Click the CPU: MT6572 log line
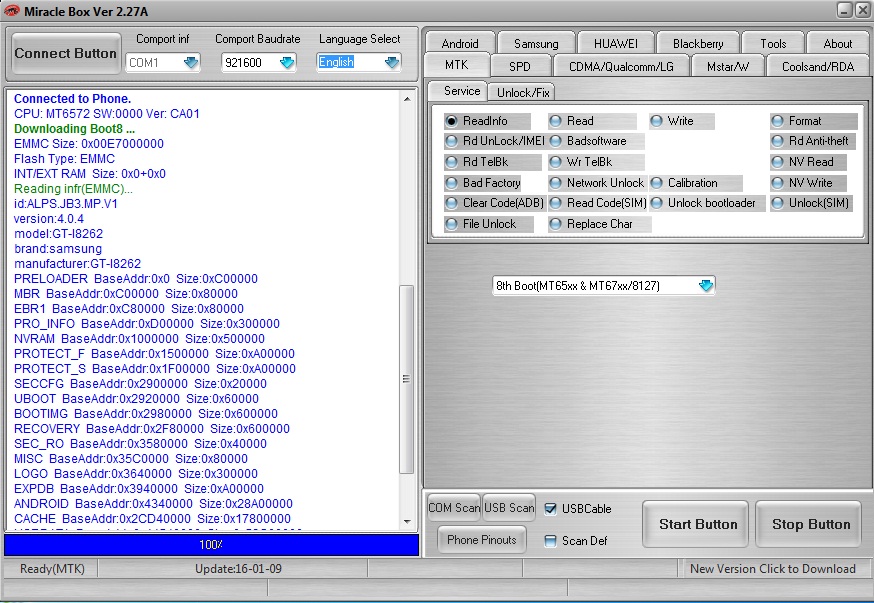 [106, 114]
